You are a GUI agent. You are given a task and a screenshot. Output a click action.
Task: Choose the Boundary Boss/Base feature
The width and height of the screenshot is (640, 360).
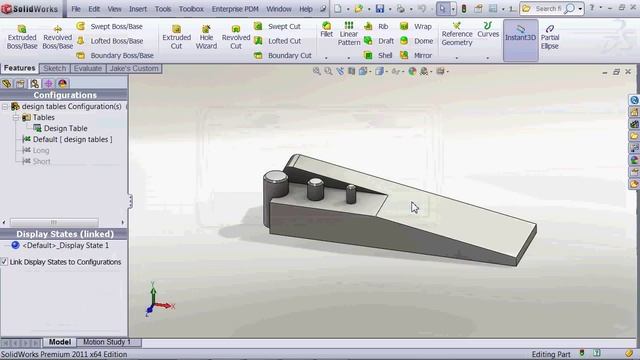(x=115, y=56)
